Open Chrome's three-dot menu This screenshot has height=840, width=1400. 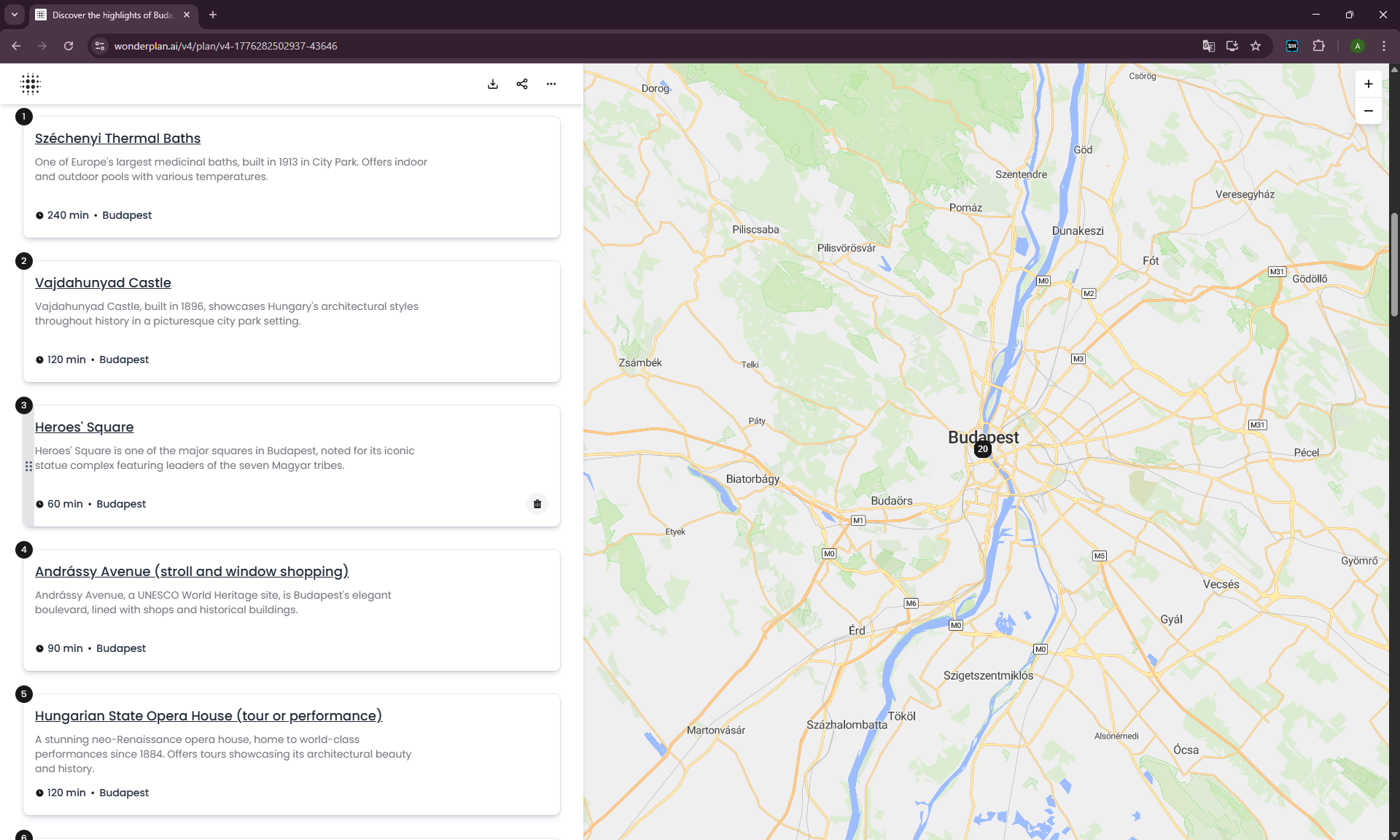1384,46
